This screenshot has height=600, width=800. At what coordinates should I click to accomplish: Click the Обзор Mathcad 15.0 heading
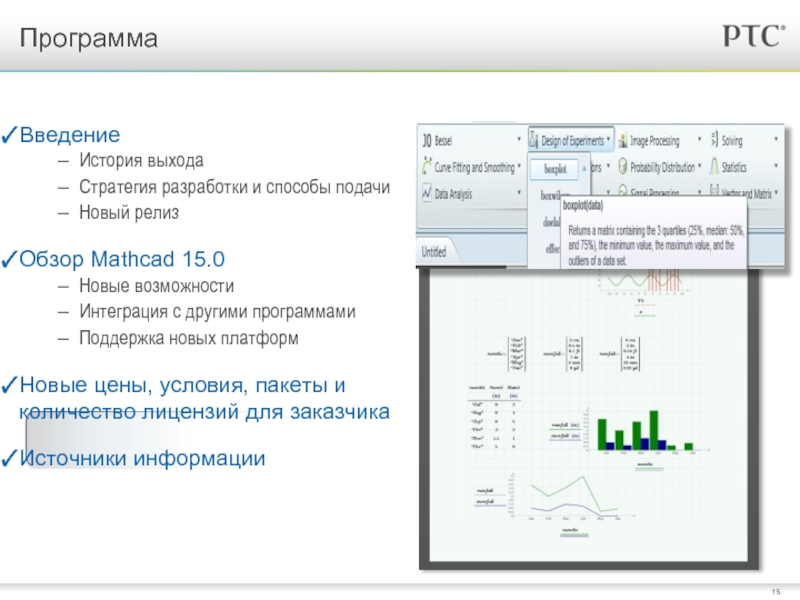122,259
